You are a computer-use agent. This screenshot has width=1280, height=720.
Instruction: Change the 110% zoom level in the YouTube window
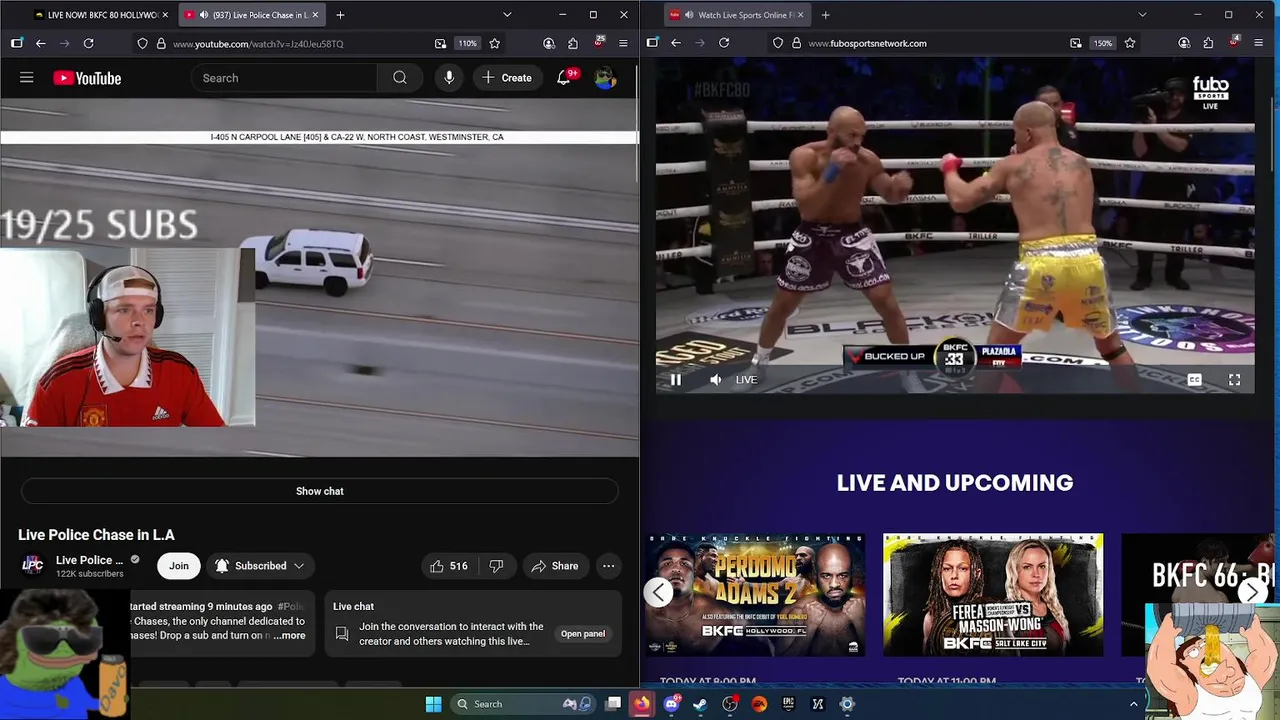(468, 43)
